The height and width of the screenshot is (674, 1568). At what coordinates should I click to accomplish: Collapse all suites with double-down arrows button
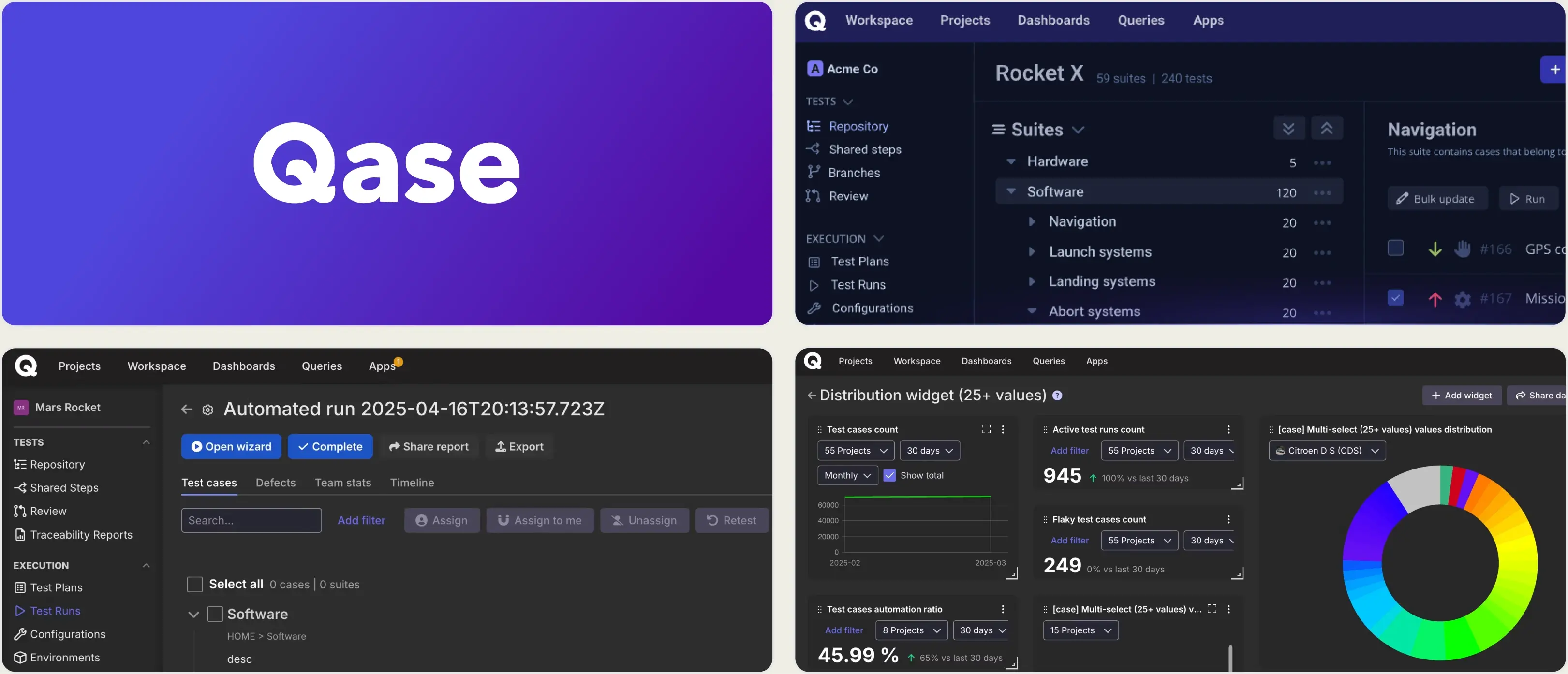click(x=1288, y=128)
